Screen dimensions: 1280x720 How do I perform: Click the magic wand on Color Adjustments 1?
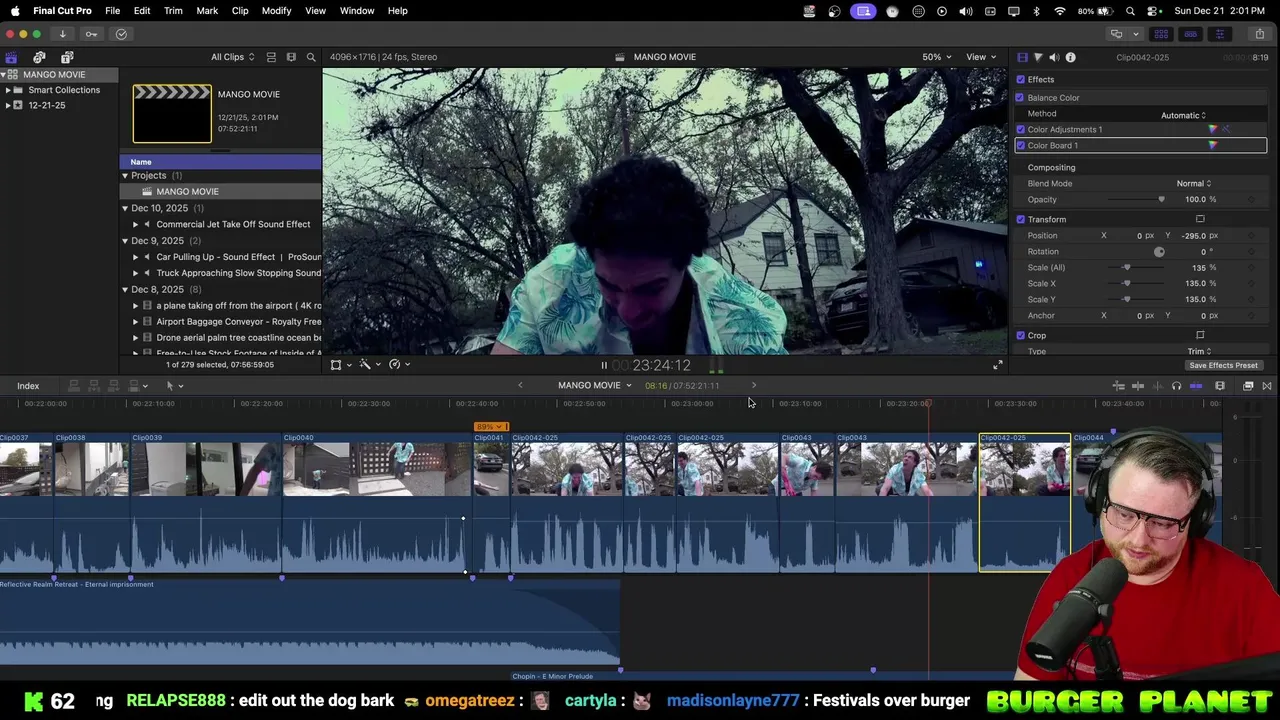click(1226, 129)
